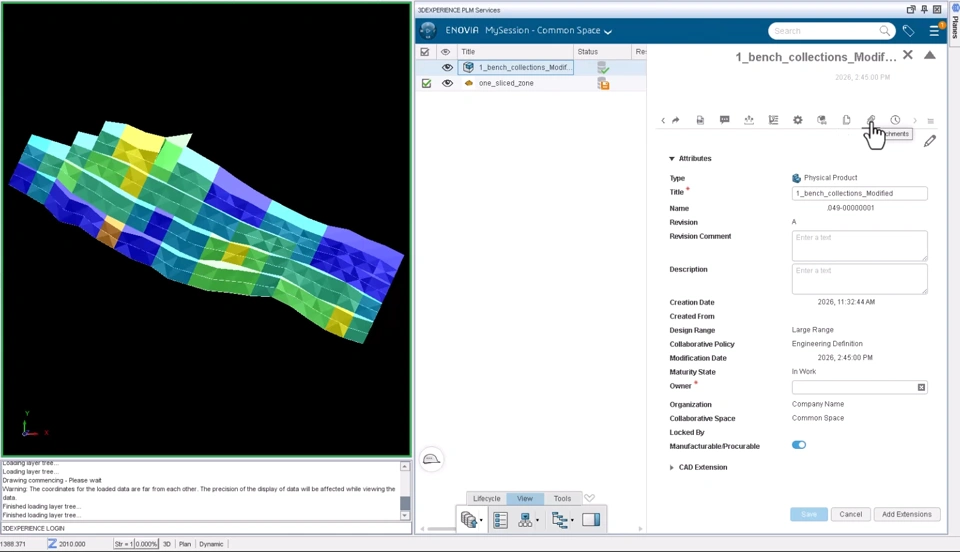Clear the Owner field with the X button
960x552 pixels.
(921, 387)
